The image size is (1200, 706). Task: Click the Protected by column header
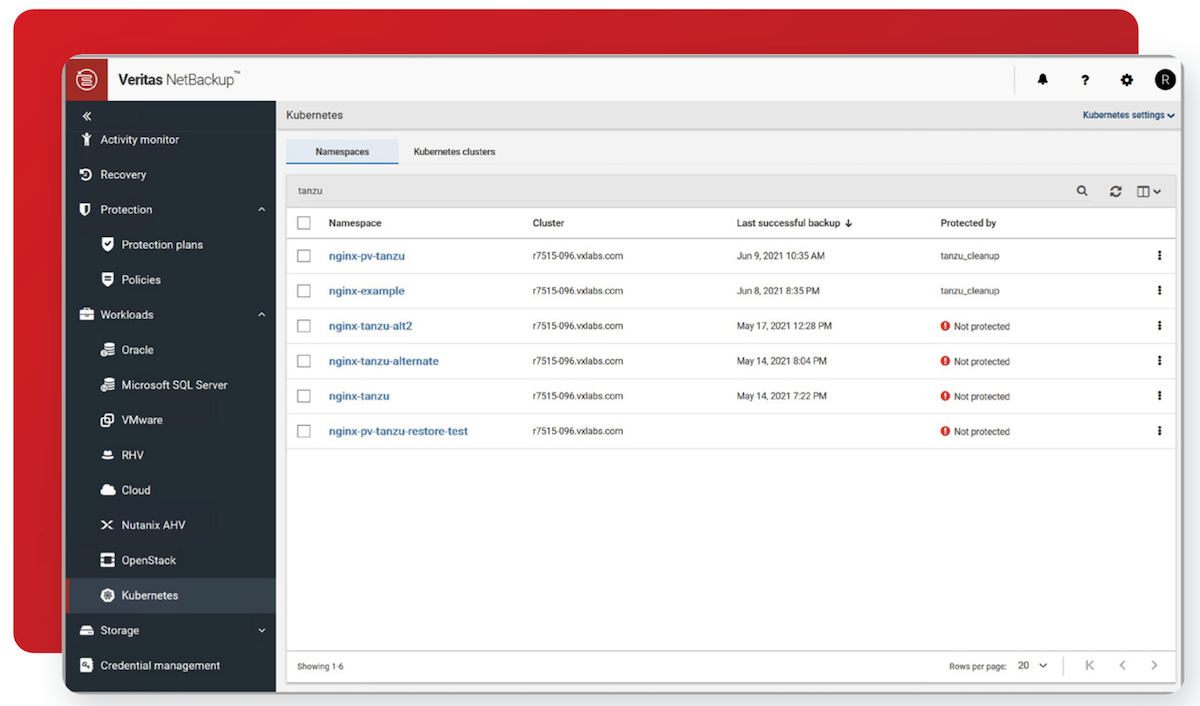(x=968, y=223)
